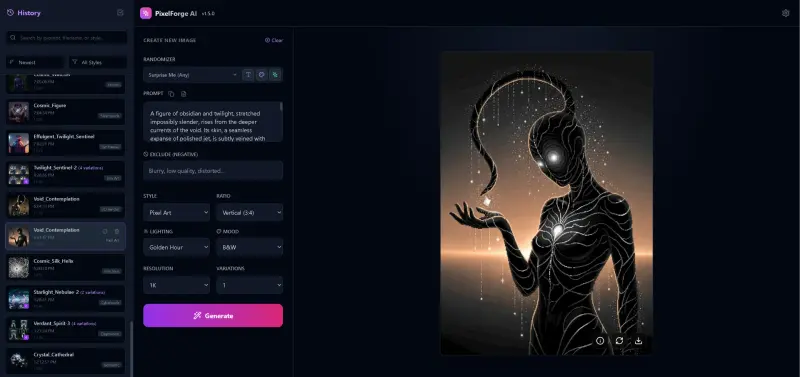The height and width of the screenshot is (377, 800).
Task: Open the Crystal_Cathedral history entry
Action: click(65, 361)
